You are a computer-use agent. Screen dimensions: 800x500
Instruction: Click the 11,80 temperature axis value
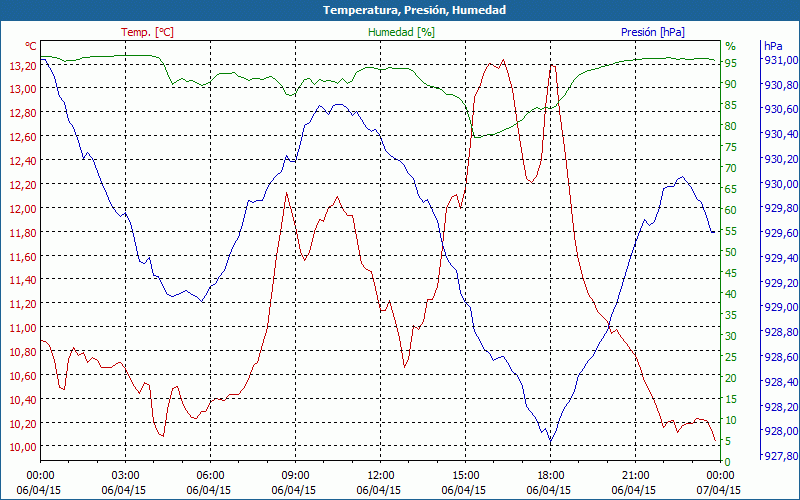coord(22,232)
